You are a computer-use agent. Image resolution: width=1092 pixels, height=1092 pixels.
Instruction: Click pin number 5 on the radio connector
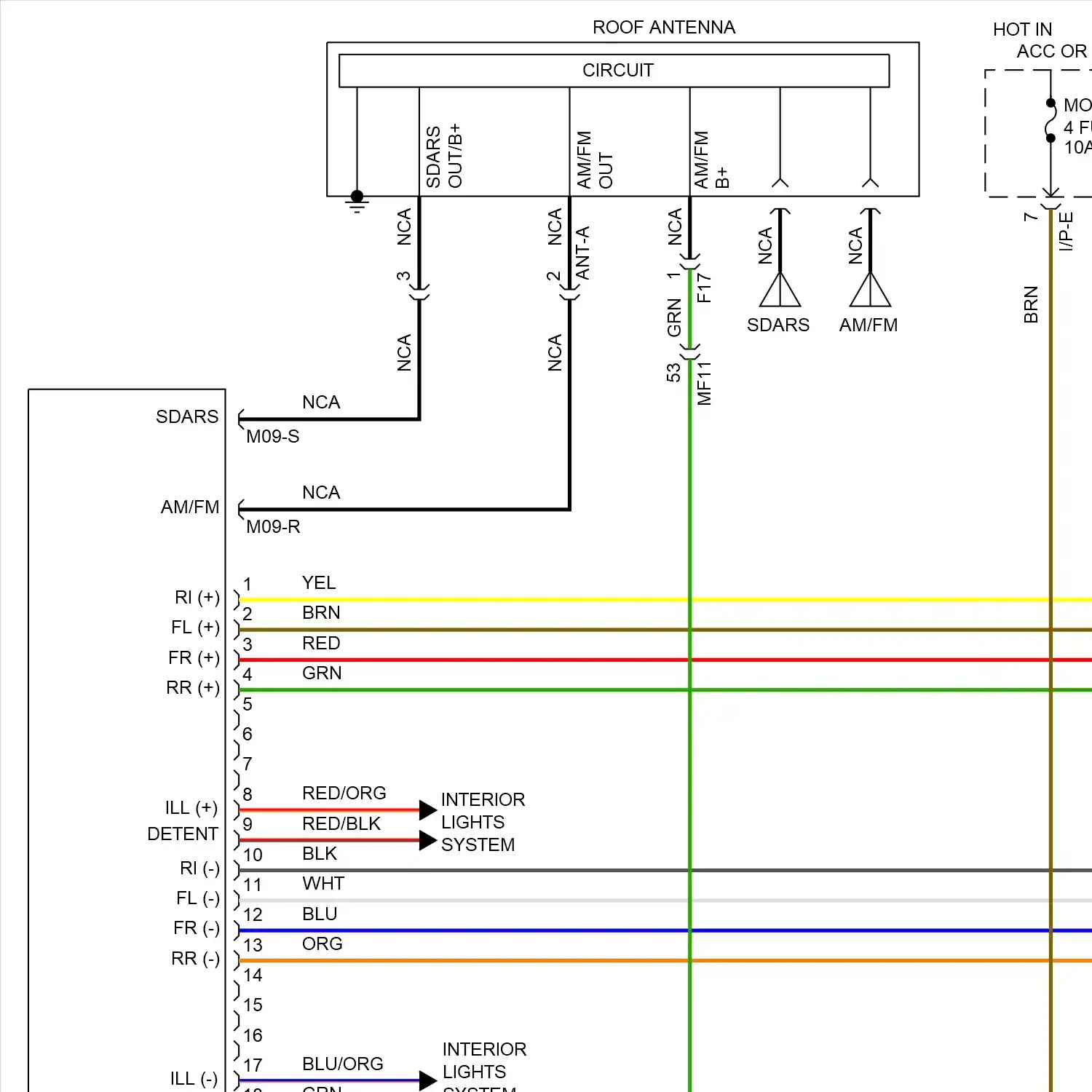tap(248, 704)
